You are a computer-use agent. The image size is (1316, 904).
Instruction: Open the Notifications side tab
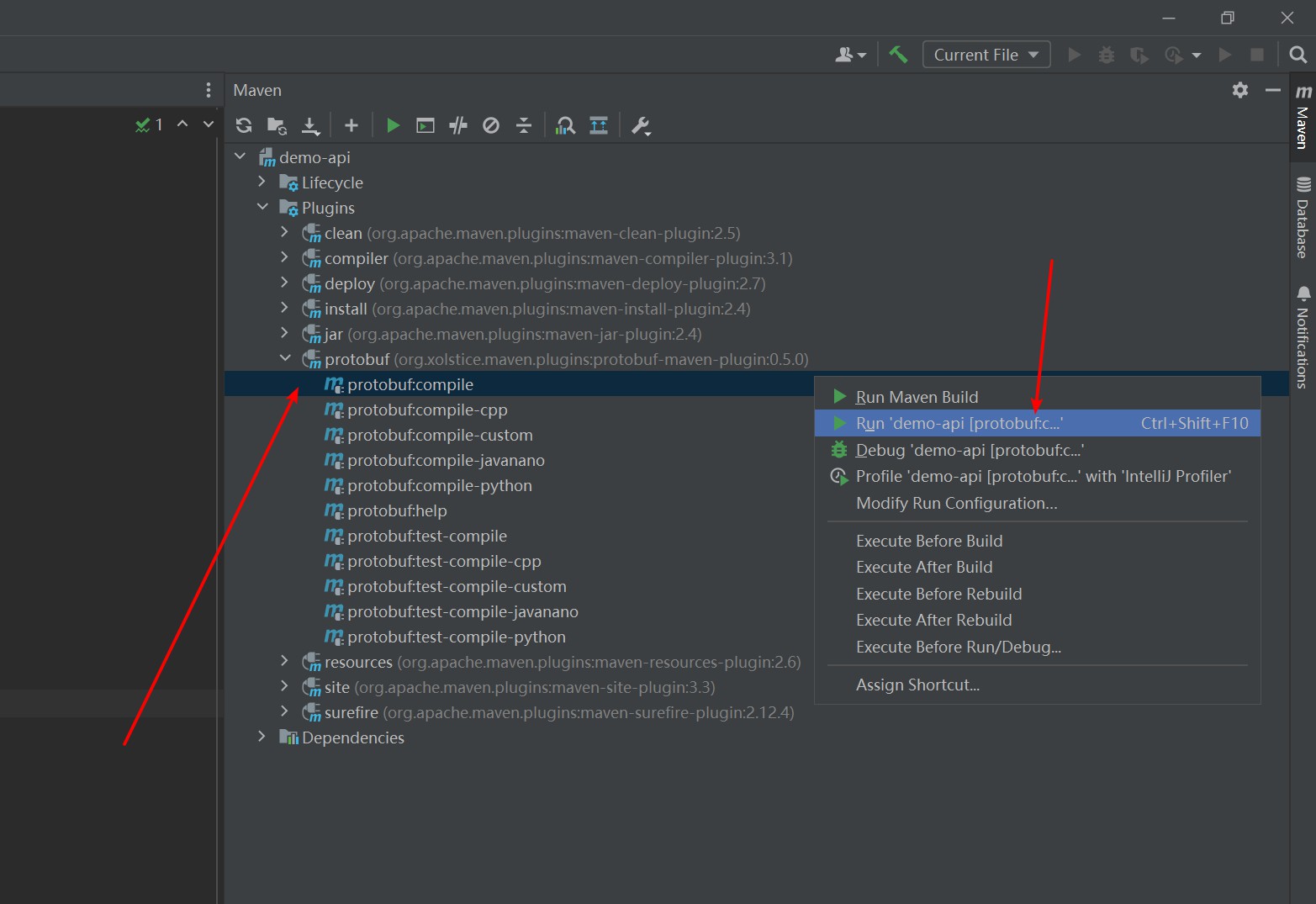[1303, 336]
